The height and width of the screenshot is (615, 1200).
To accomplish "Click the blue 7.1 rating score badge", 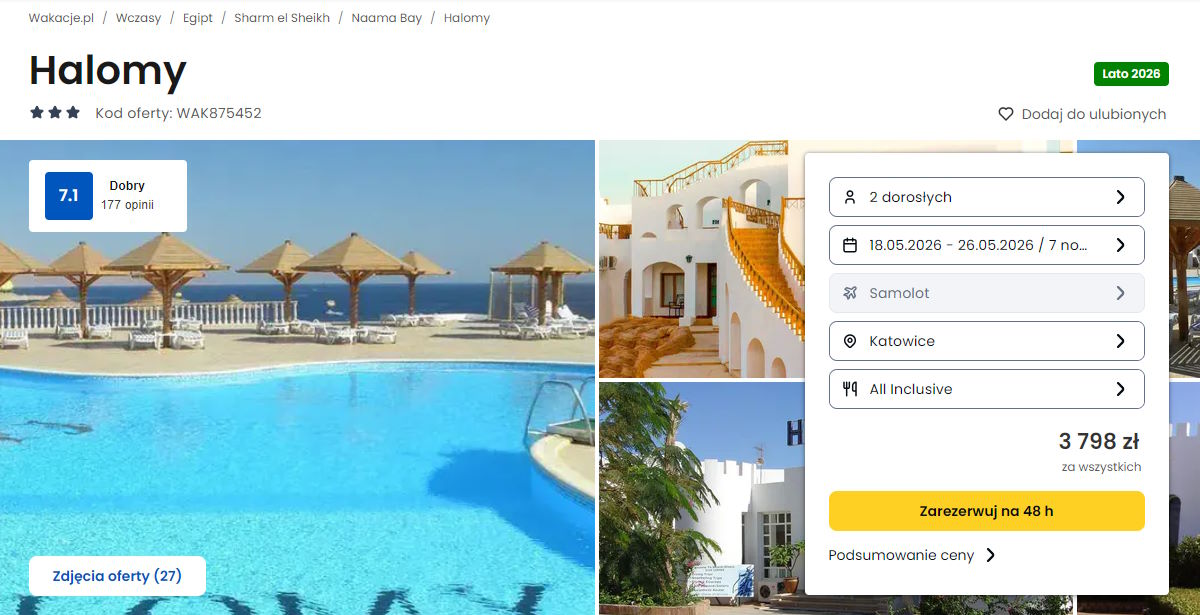I will (69, 196).
